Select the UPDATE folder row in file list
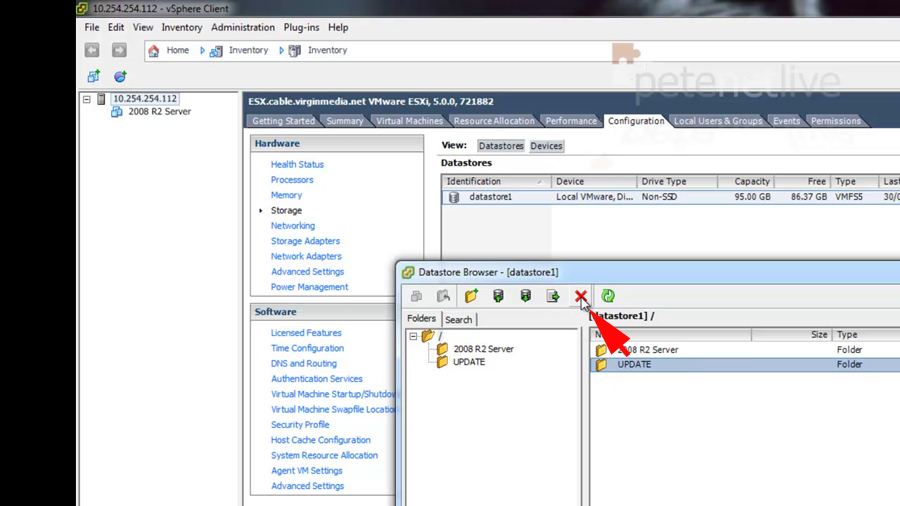 (745, 364)
